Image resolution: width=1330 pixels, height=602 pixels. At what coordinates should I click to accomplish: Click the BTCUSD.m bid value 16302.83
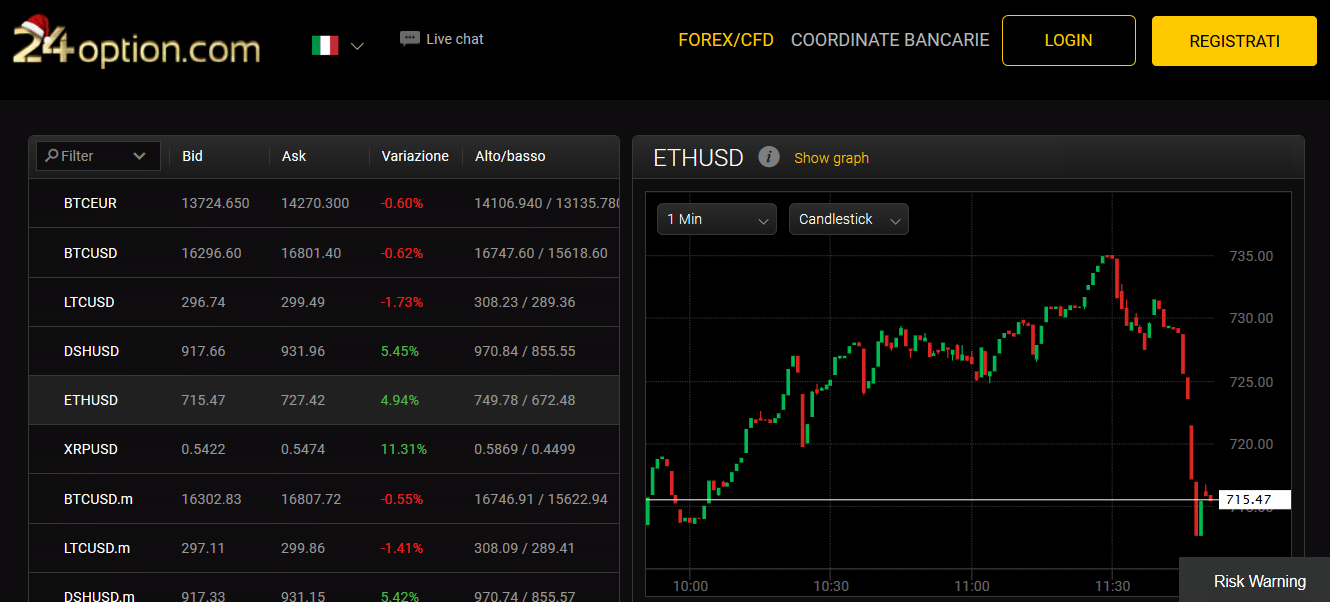coord(211,499)
